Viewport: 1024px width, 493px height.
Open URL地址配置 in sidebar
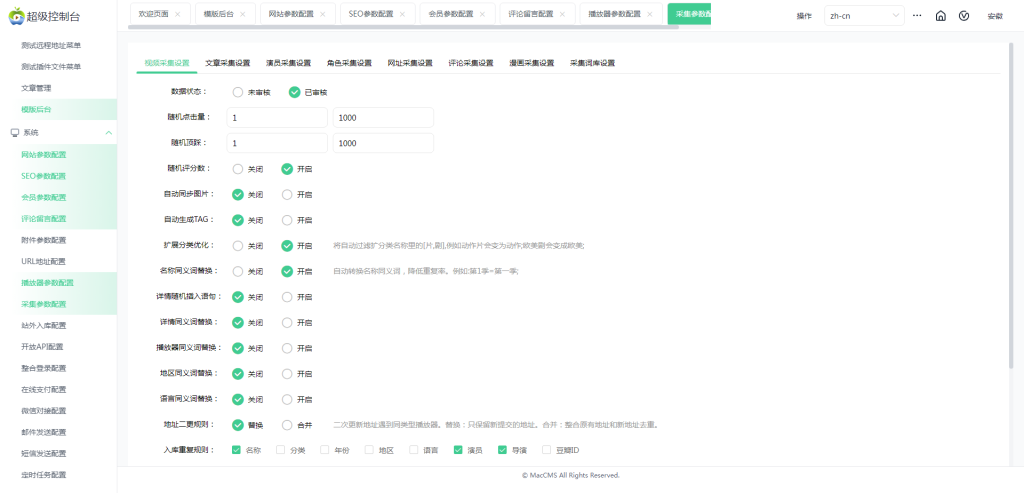[43, 261]
